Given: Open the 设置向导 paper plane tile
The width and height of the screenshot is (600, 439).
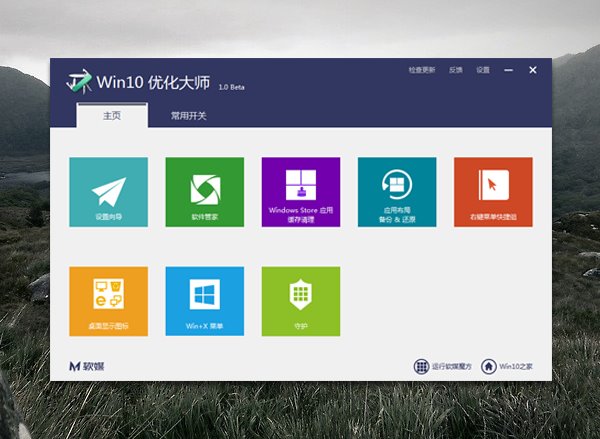Looking at the screenshot, I should pyautogui.click(x=108, y=191).
